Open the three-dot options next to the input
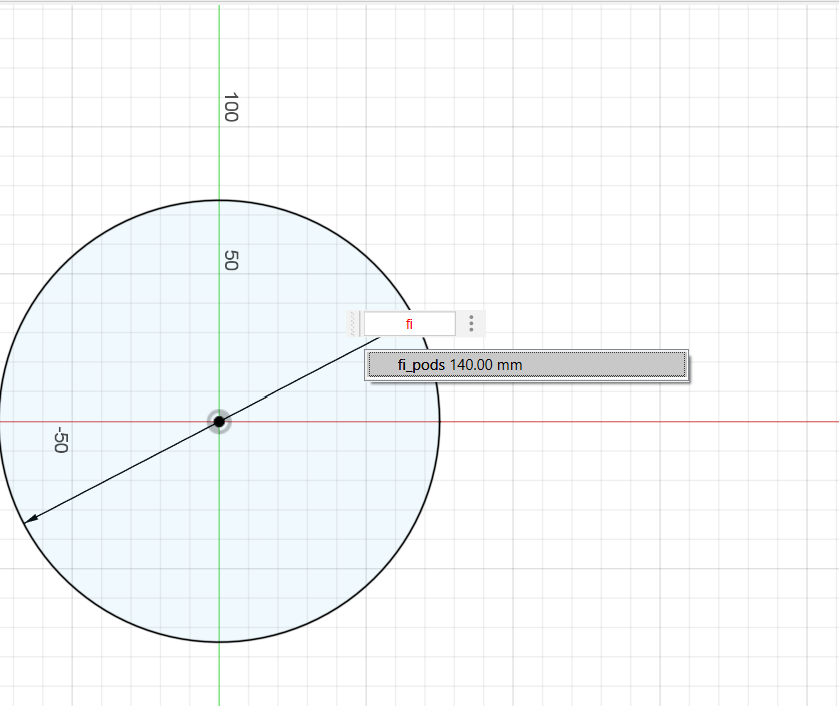The width and height of the screenshot is (839, 706). click(x=471, y=323)
